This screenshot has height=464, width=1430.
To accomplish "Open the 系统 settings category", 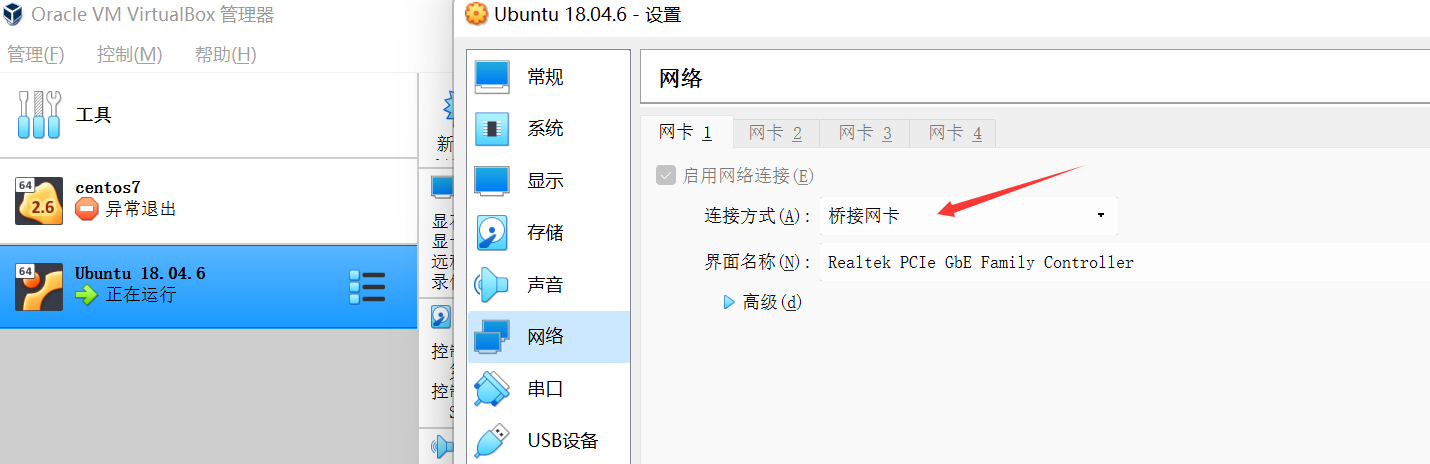I will pos(549,129).
